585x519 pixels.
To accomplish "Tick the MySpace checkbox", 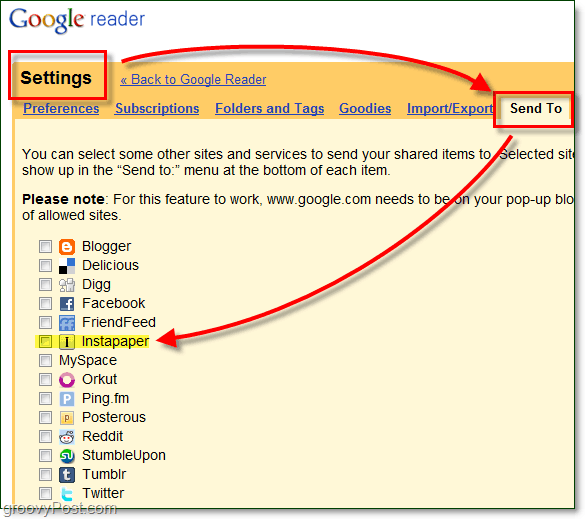I will point(46,360).
